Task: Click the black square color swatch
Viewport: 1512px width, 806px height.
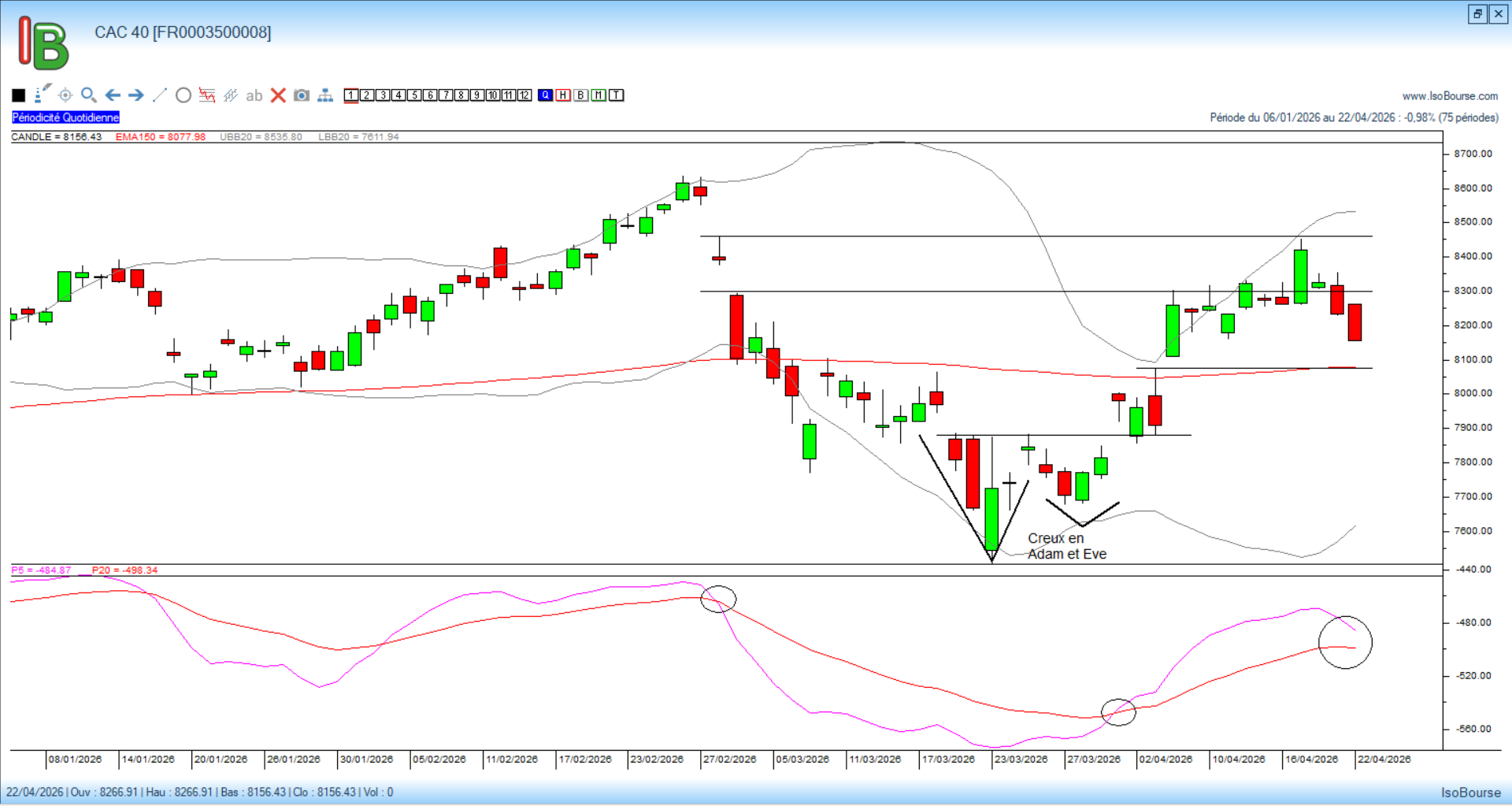Action: (19, 95)
